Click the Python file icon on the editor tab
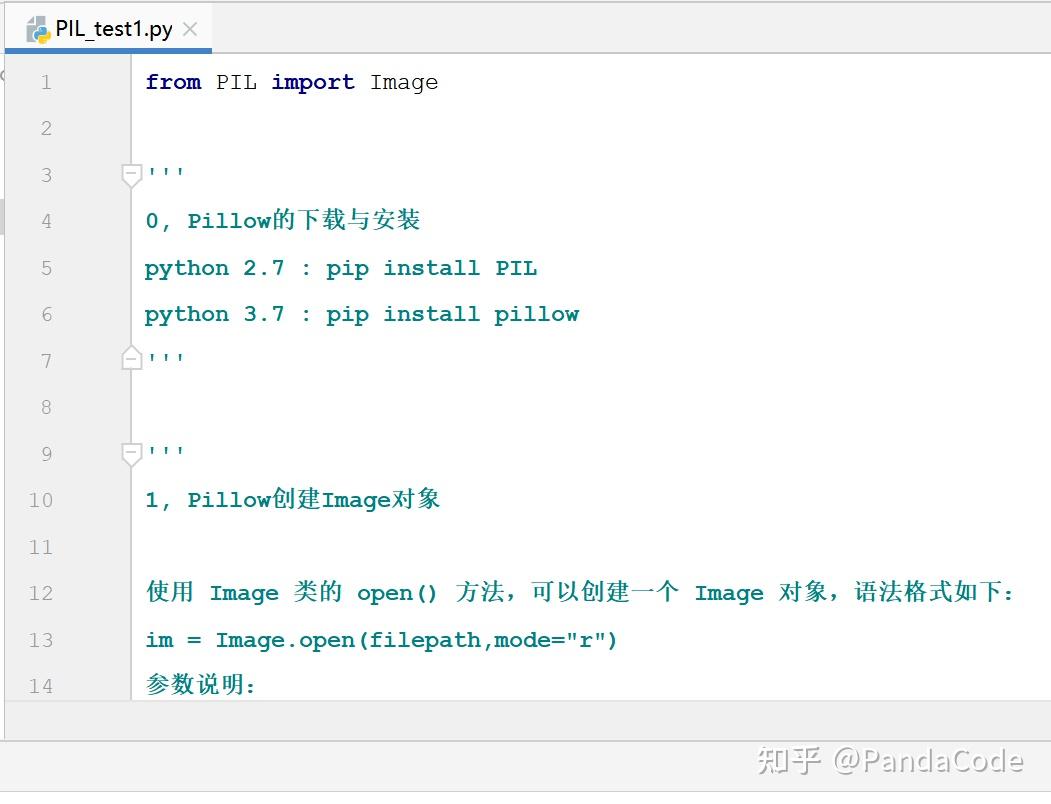The width and height of the screenshot is (1051, 804). [x=38, y=28]
